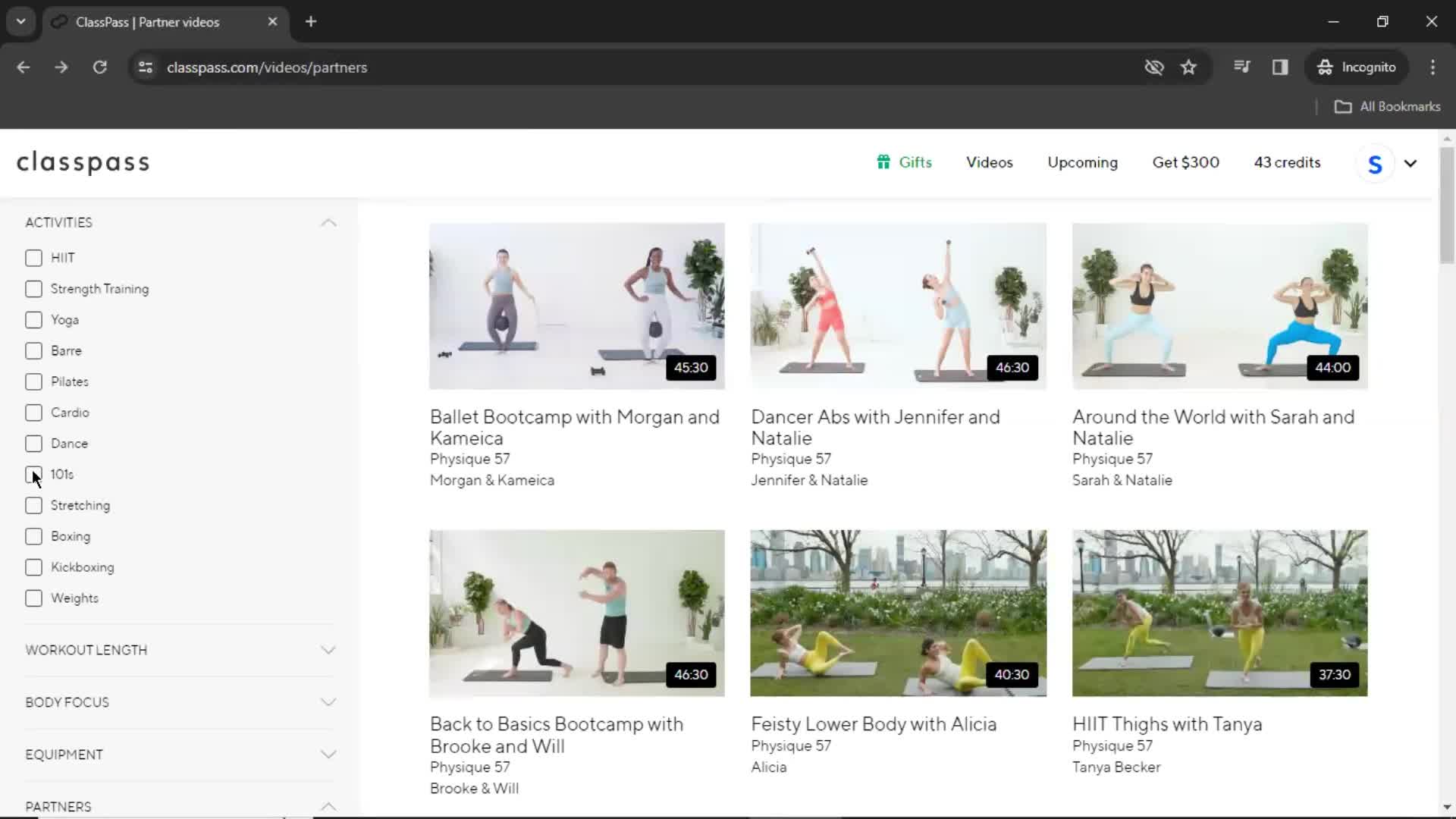Reload the ClassPass page
The height and width of the screenshot is (819, 1456).
point(99,67)
